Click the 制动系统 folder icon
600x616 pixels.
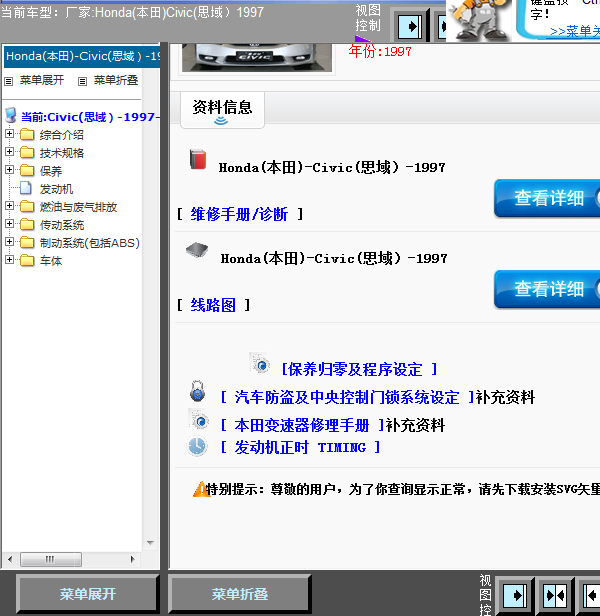click(x=27, y=243)
